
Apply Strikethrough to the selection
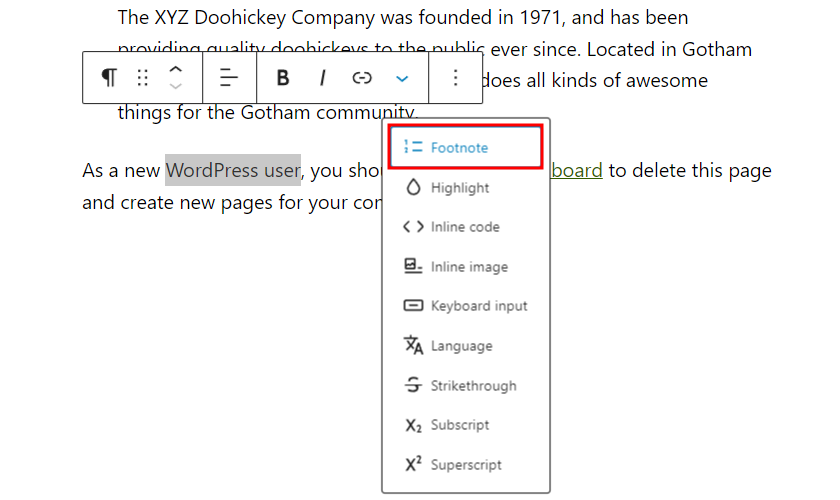click(466, 385)
